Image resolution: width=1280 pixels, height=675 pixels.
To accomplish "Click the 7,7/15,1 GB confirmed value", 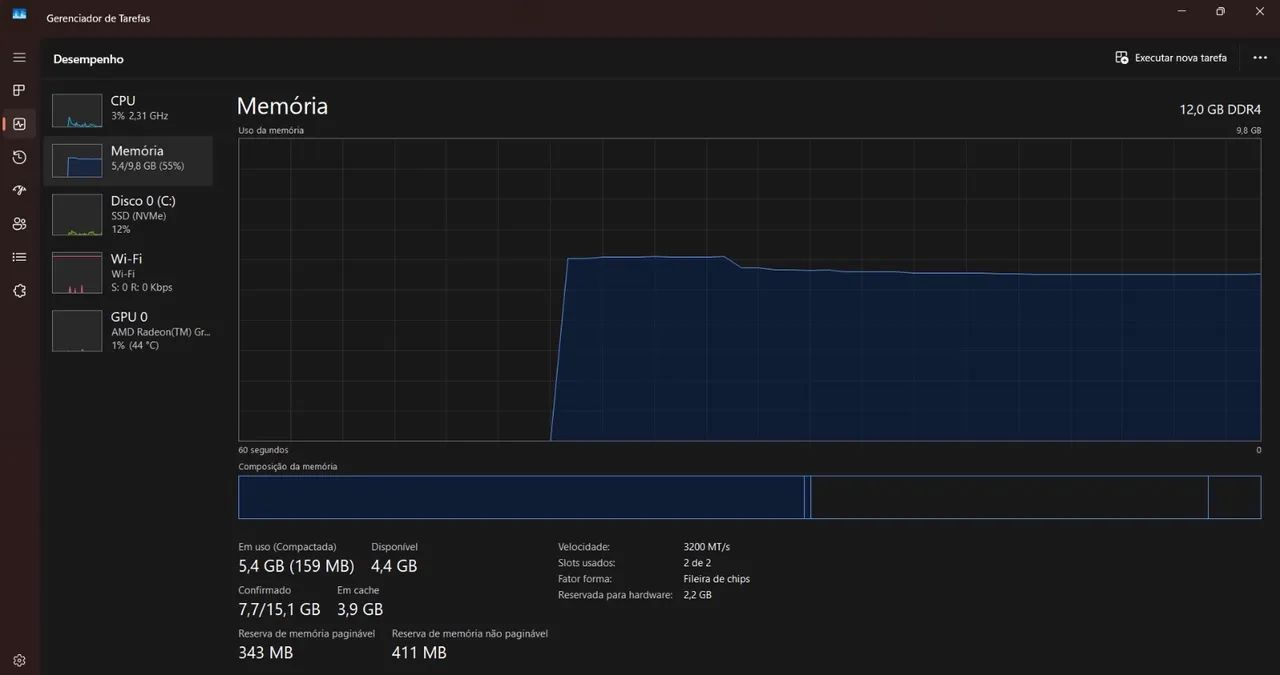I will [279, 609].
